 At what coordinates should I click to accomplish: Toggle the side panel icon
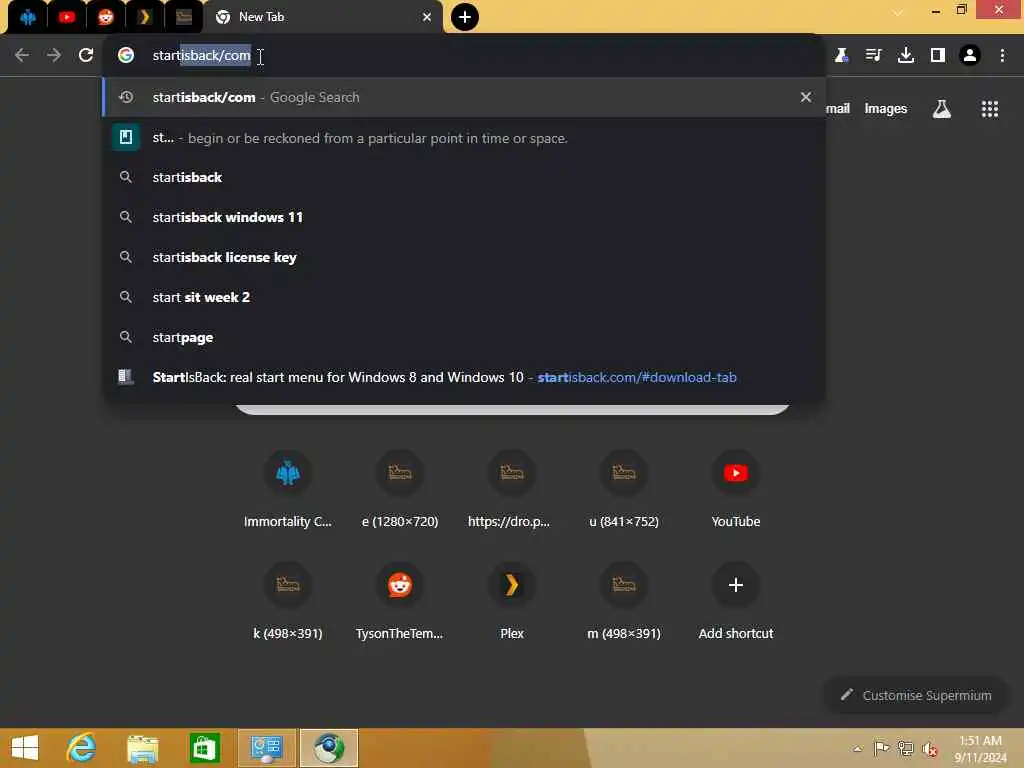tap(938, 56)
